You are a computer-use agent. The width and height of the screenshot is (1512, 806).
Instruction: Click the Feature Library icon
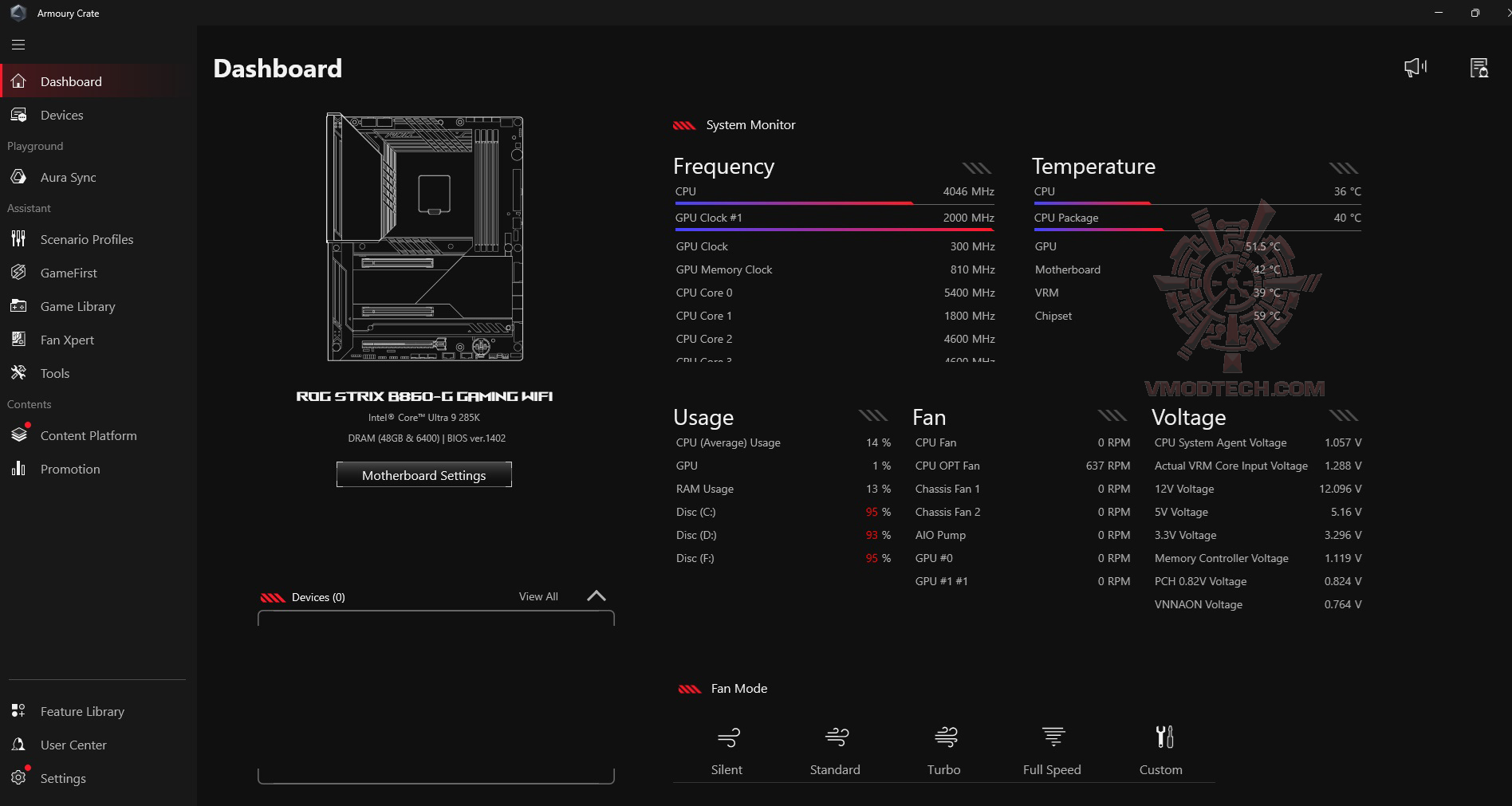[18, 711]
